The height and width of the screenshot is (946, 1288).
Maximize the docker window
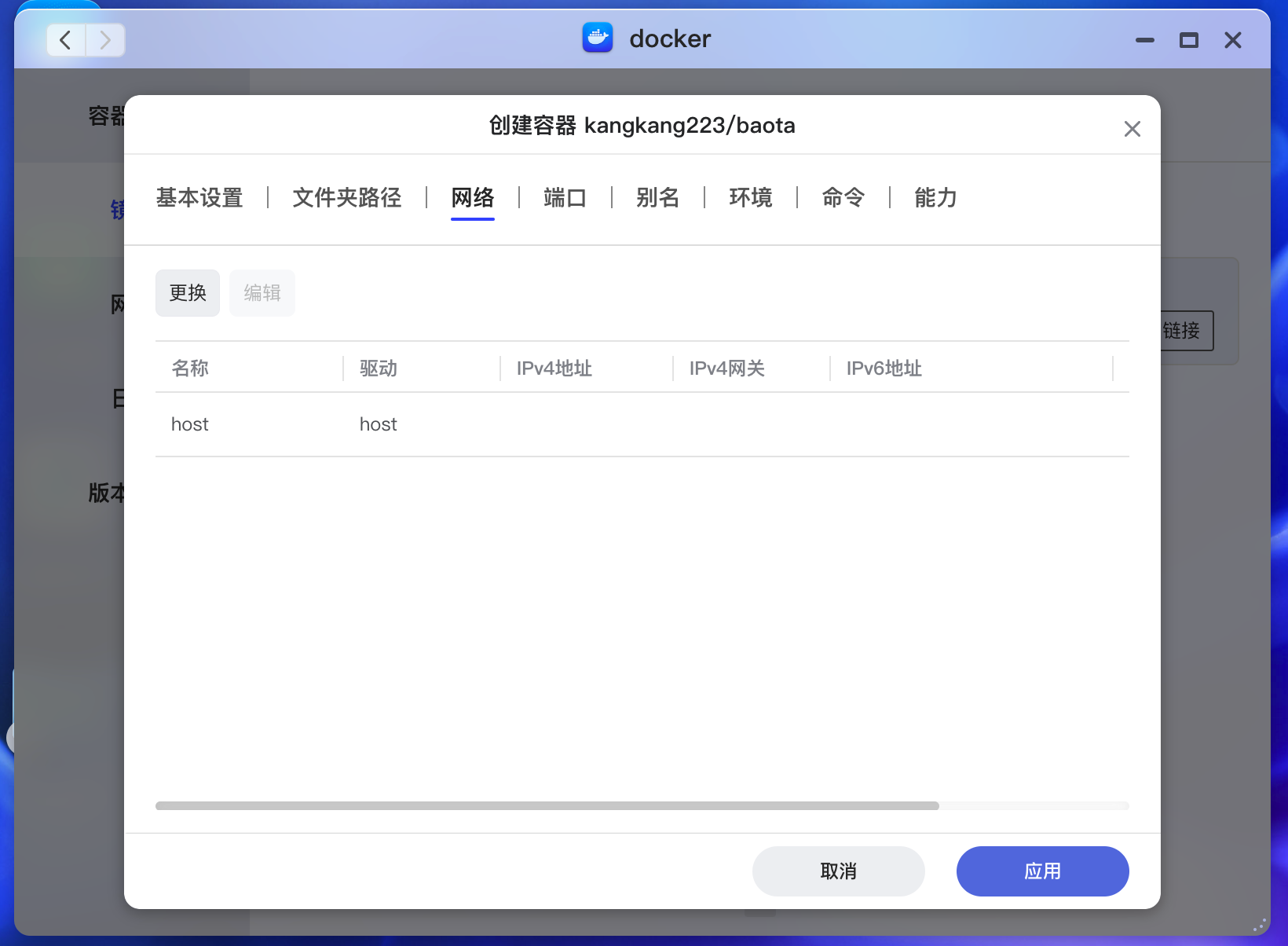(1189, 40)
